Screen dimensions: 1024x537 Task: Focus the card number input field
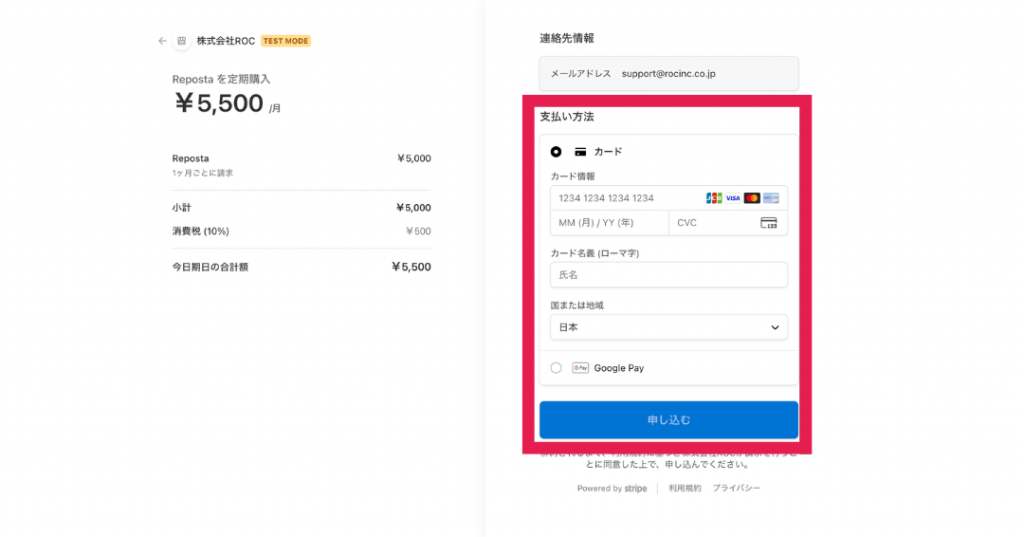(625, 198)
